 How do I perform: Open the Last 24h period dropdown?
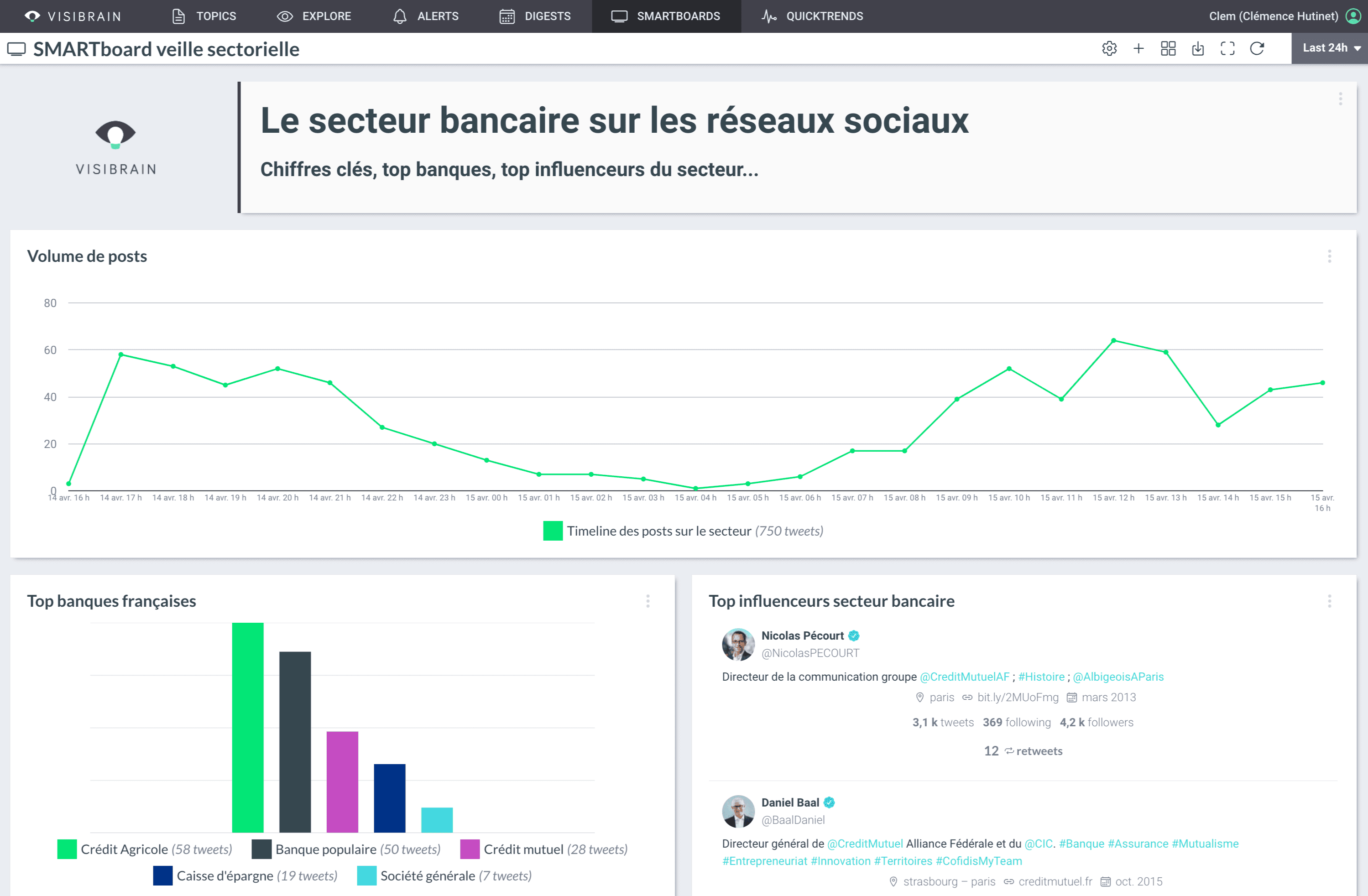pyautogui.click(x=1330, y=48)
